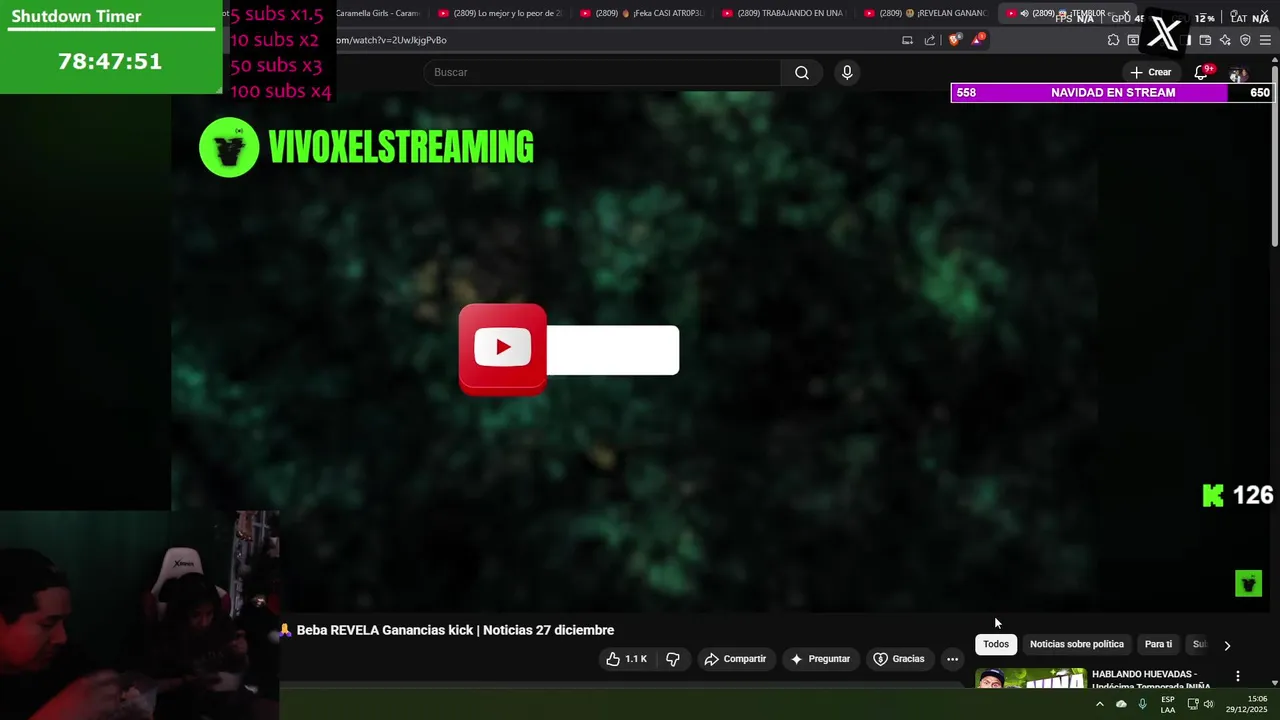Select the Noticias sobre política chip
1280x720 pixels.
coord(1077,644)
